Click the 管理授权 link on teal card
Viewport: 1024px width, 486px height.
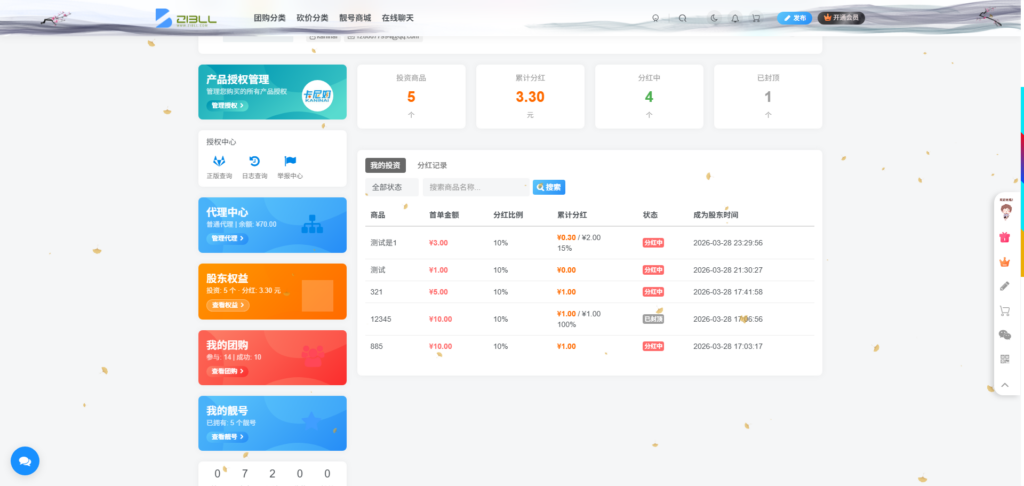pyautogui.click(x=227, y=105)
